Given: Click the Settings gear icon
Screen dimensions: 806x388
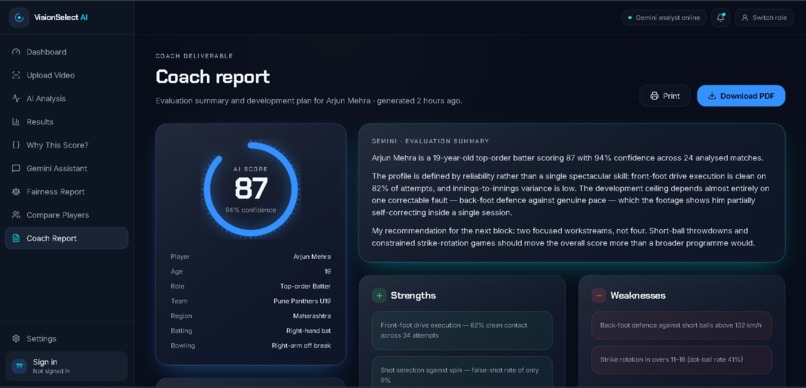Looking at the screenshot, I should pos(16,339).
